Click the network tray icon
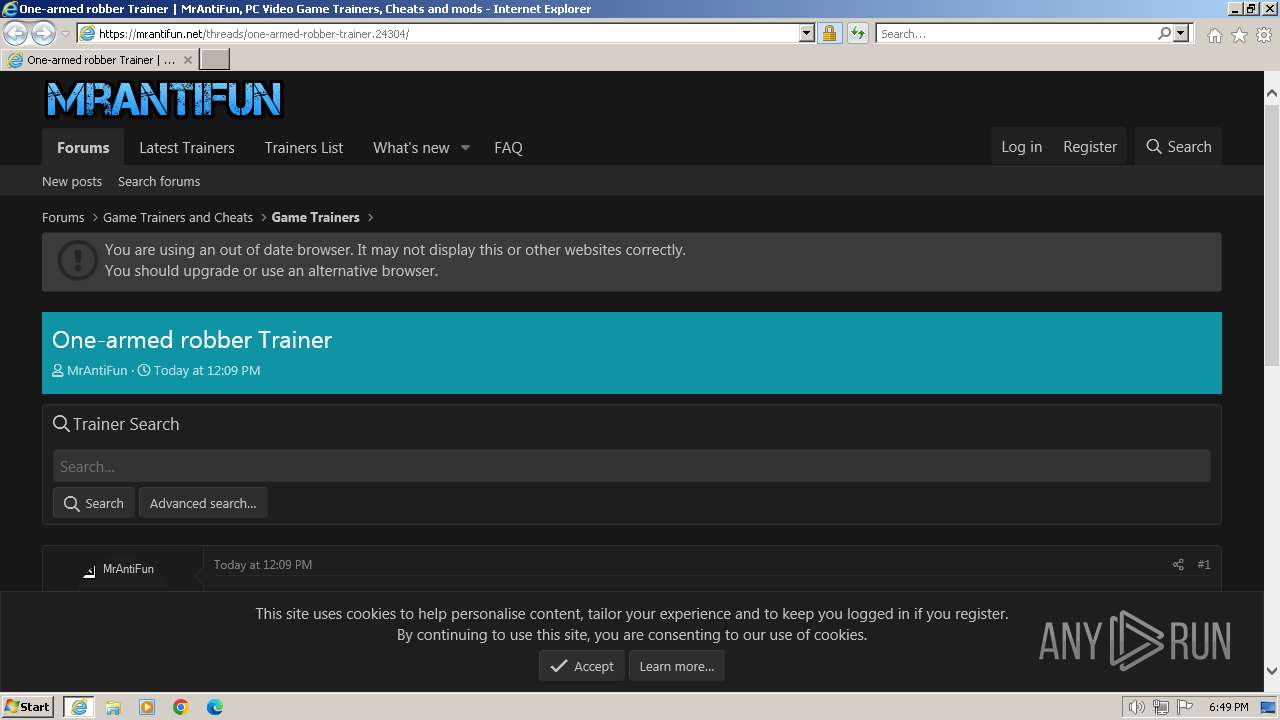The image size is (1280, 720). (x=1161, y=707)
